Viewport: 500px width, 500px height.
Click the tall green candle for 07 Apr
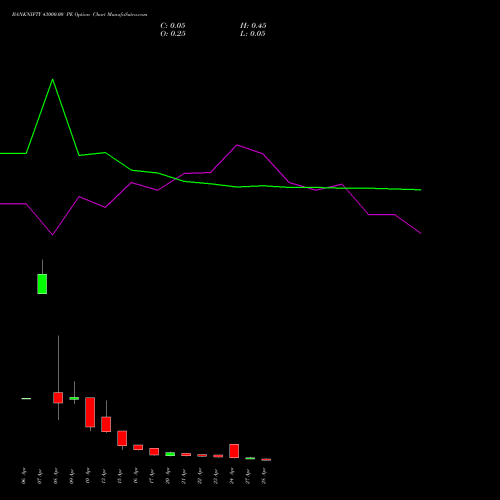coord(42,284)
